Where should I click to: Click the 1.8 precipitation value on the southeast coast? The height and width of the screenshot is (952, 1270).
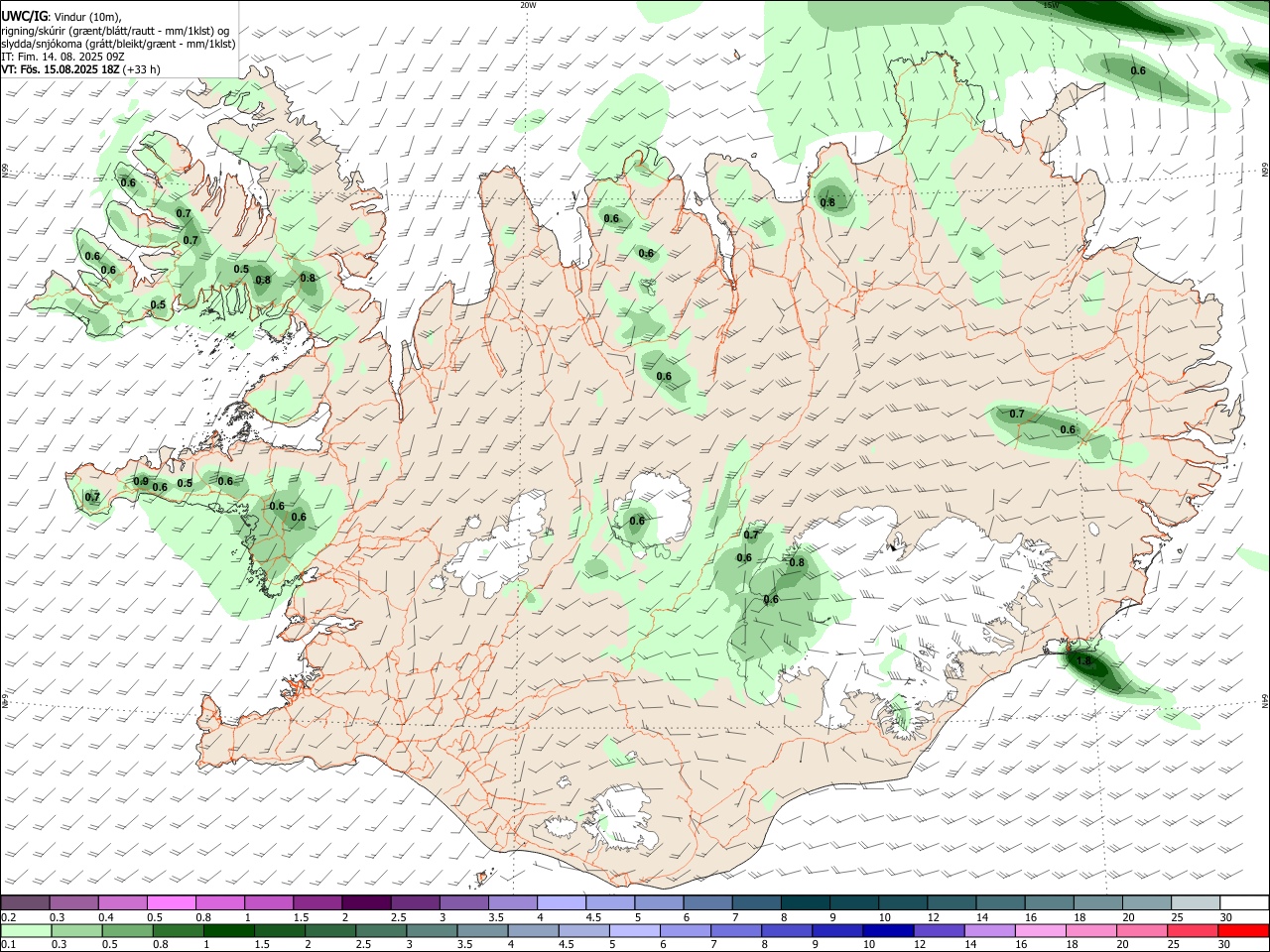[x=1083, y=660]
